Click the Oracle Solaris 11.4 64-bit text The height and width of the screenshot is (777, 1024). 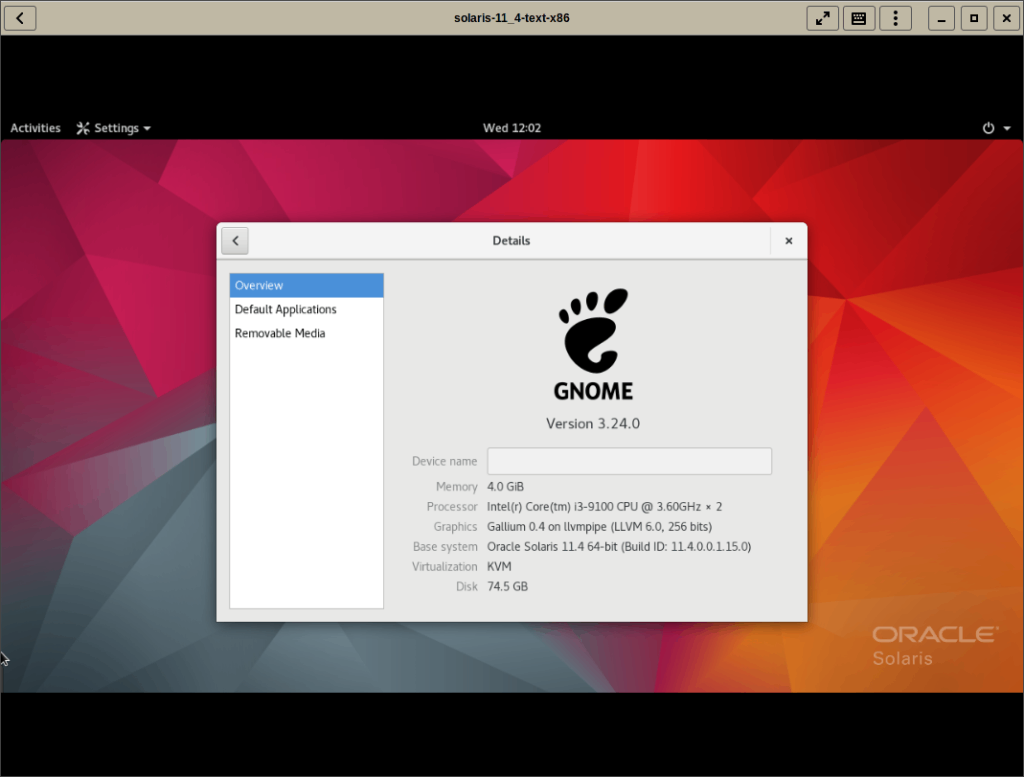[619, 547]
